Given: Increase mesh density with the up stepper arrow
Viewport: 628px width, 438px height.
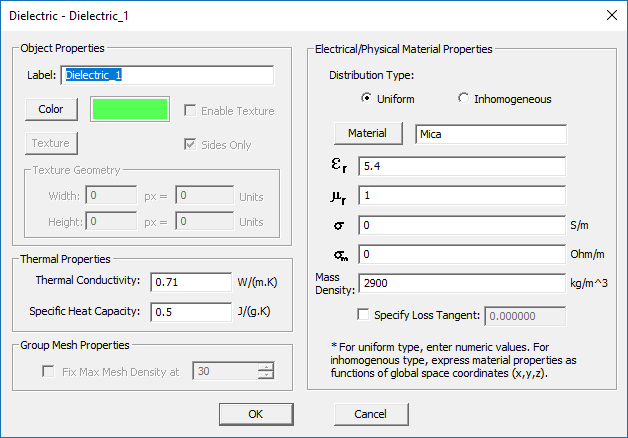Looking at the screenshot, I should (265, 367).
